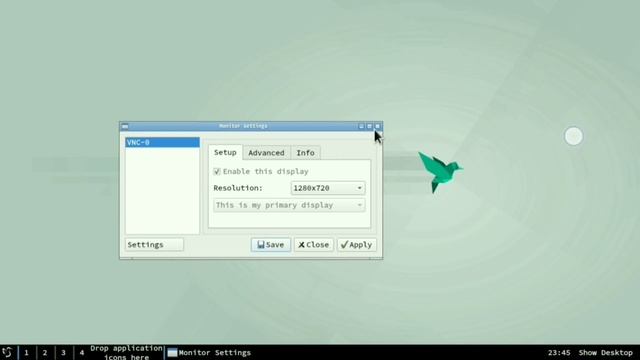Viewport: 640px width, 360px height.
Task: Open the start menu icon in taskbar
Action: [x=7, y=352]
